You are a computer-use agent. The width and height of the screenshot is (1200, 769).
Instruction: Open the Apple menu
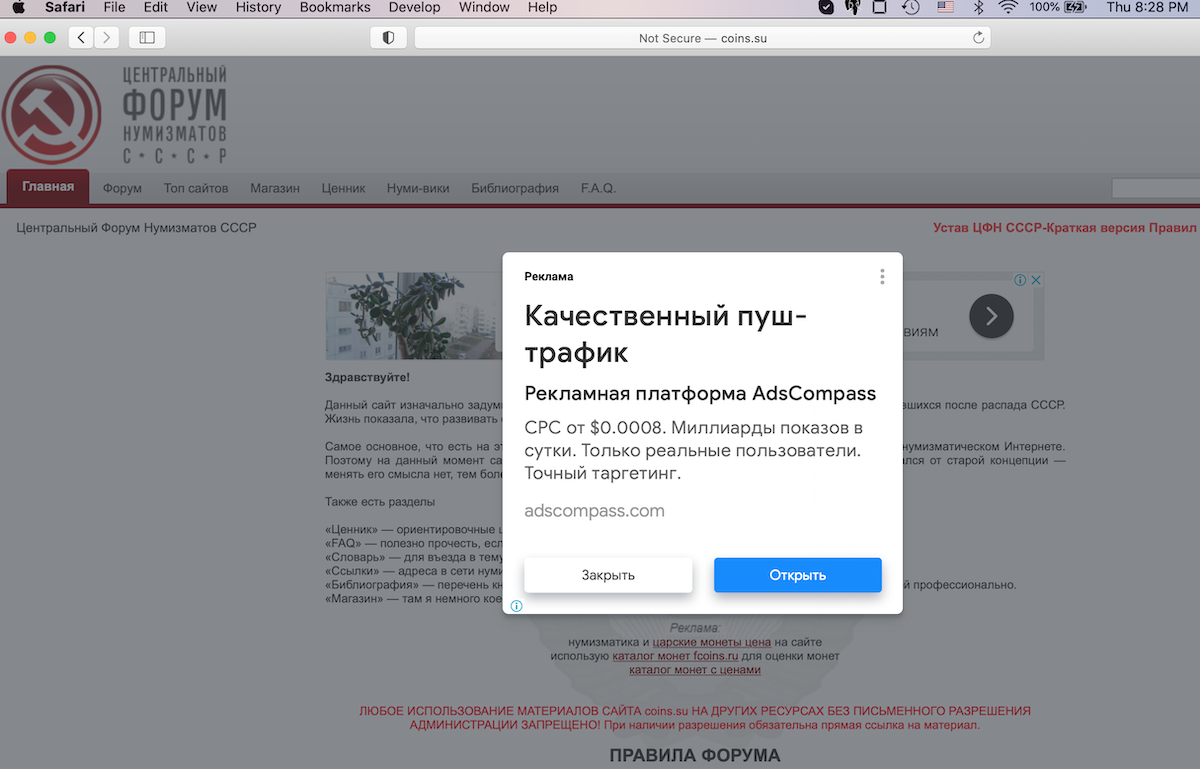[18, 8]
